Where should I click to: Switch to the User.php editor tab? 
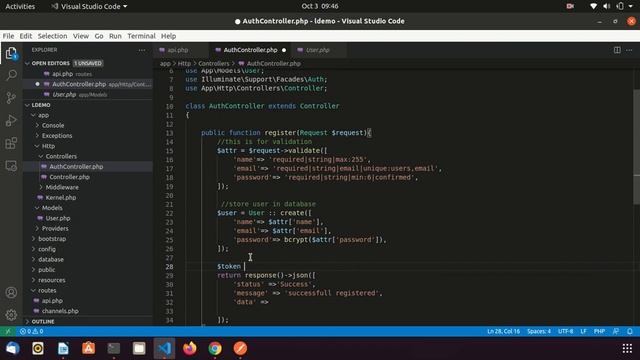319,50
